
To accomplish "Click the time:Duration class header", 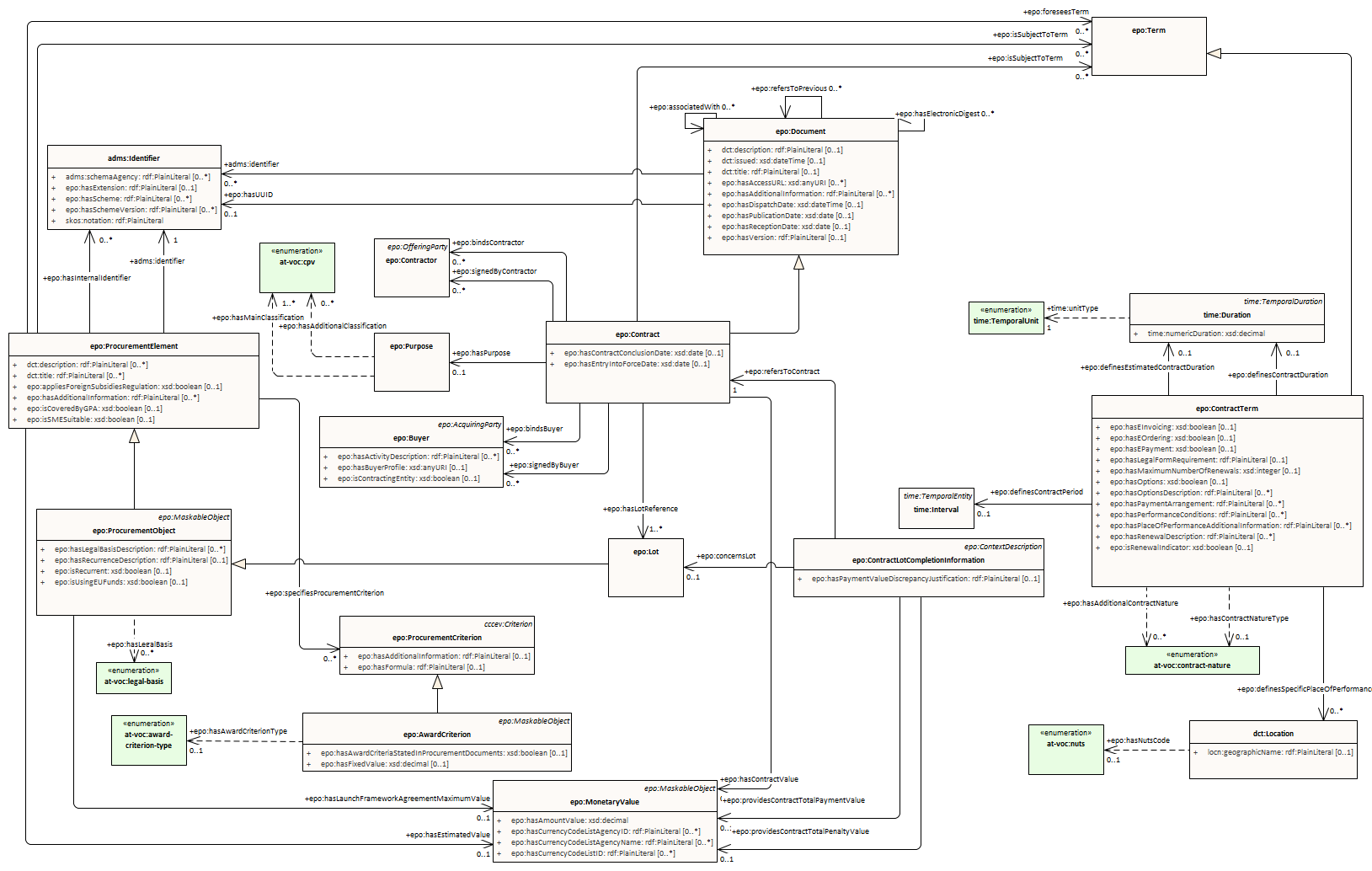I will 1226,315.
